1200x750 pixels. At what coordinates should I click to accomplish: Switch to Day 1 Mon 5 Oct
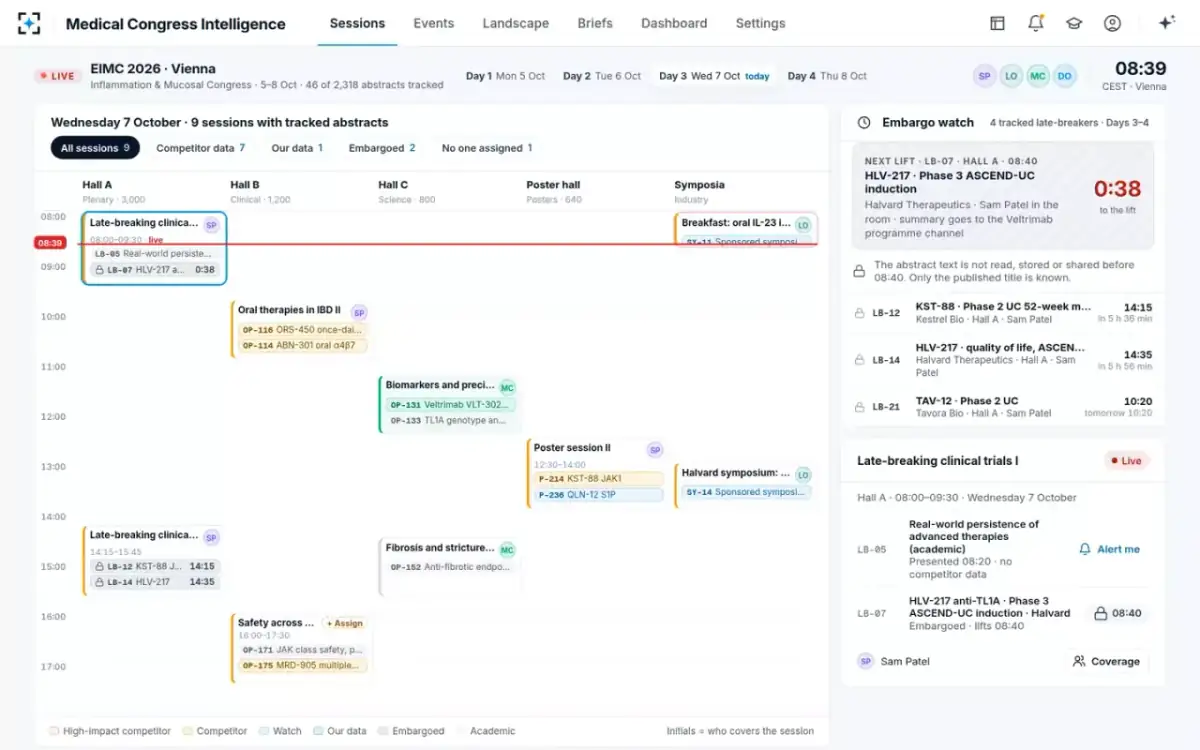click(505, 76)
